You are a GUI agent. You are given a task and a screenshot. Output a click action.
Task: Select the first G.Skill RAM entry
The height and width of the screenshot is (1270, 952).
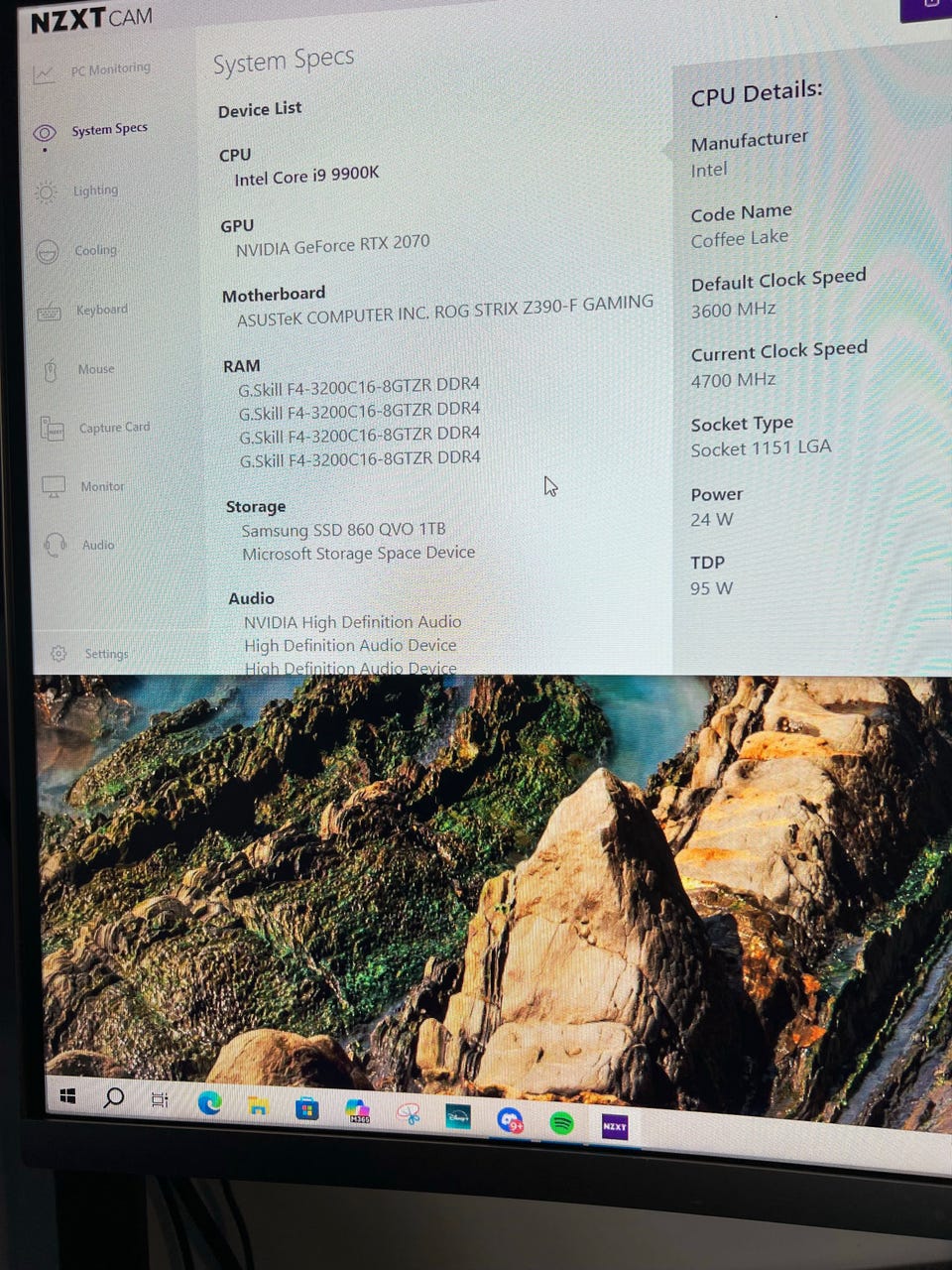point(359,386)
